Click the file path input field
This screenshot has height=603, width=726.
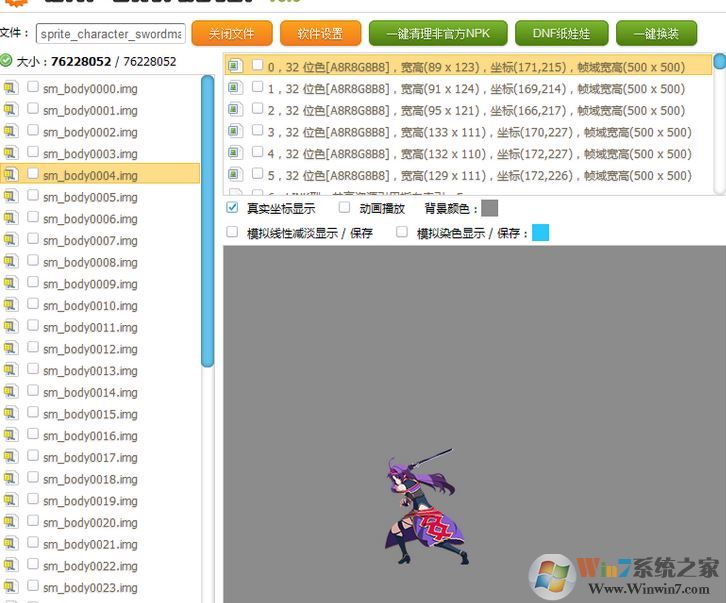(x=110, y=34)
